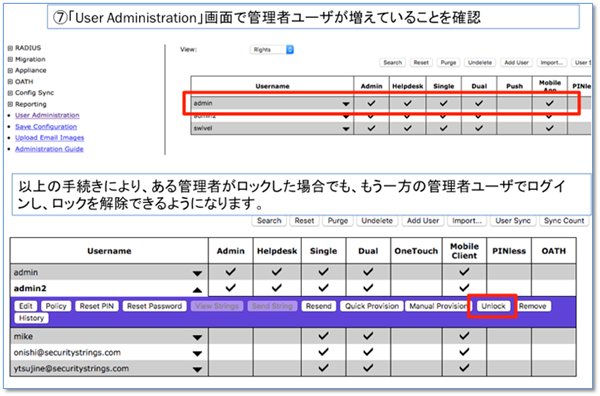Select the onishi@securitystrings.com username cell
Screen dimensions: 600x396
pos(109,353)
